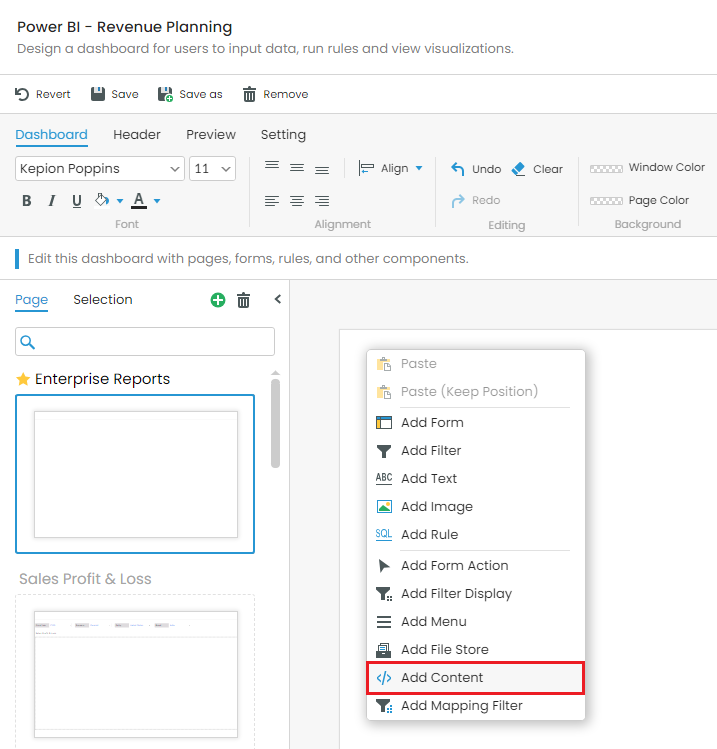Click the Revert icon
Image resolution: width=717 pixels, height=749 pixels.
click(x=22, y=94)
